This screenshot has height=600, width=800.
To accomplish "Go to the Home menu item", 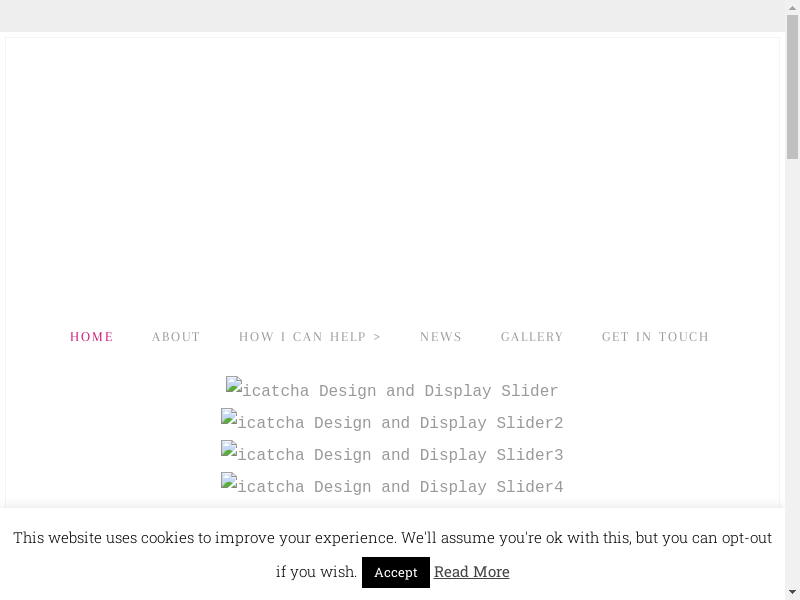I will tap(92, 337).
